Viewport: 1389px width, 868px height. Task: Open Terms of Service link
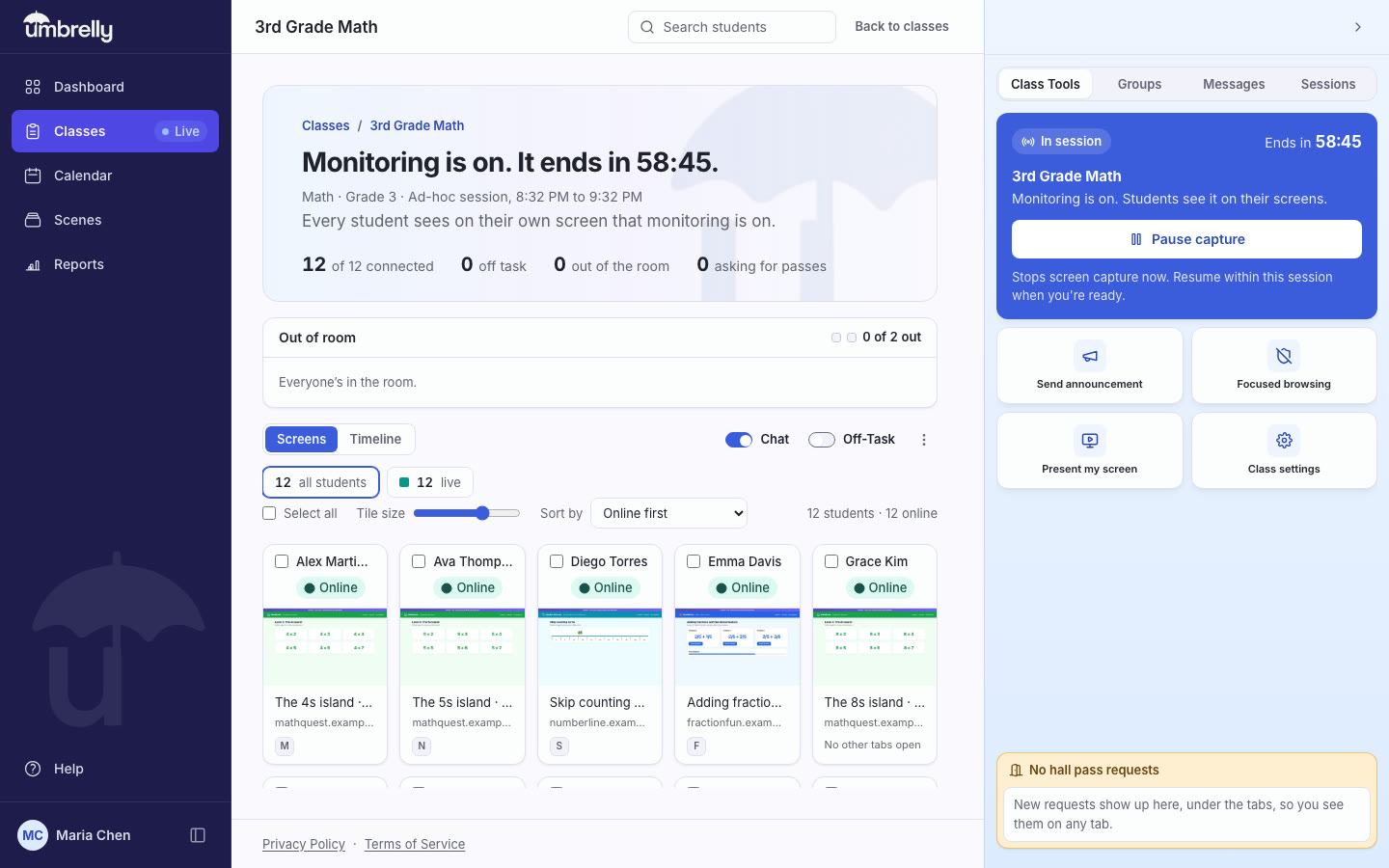415,844
